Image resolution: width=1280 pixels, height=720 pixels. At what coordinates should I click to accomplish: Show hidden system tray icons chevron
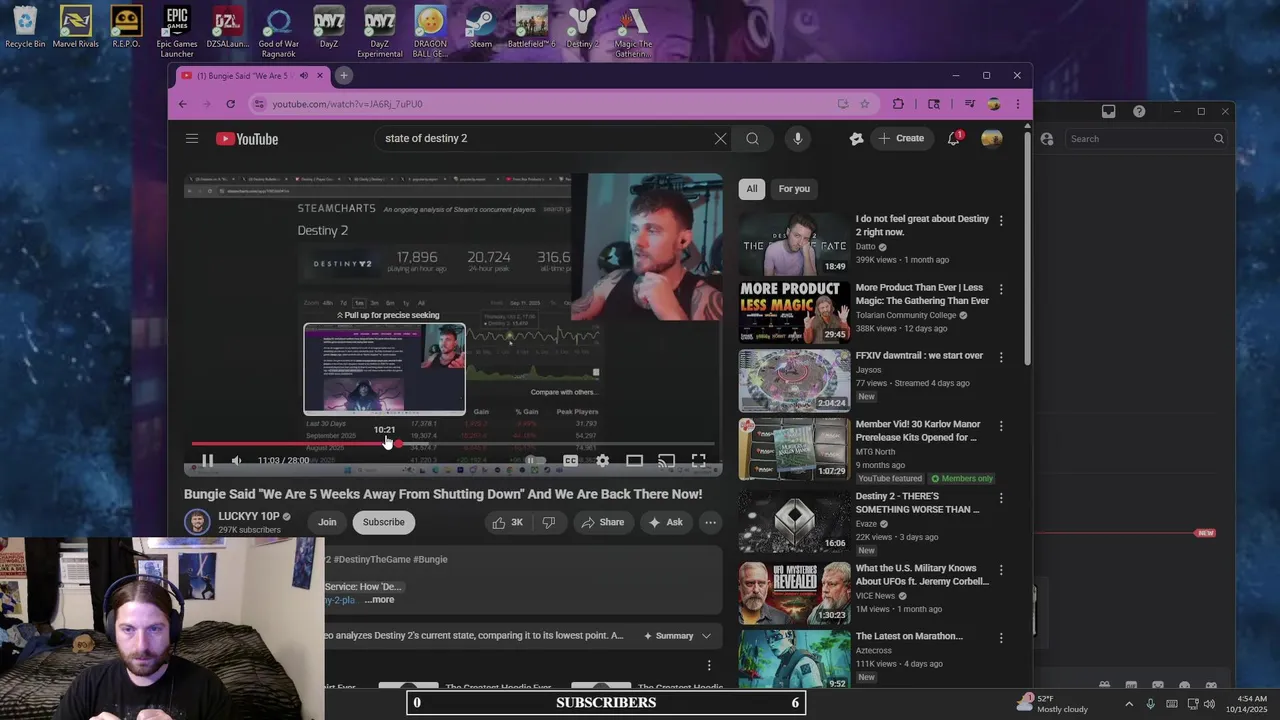(x=1129, y=704)
